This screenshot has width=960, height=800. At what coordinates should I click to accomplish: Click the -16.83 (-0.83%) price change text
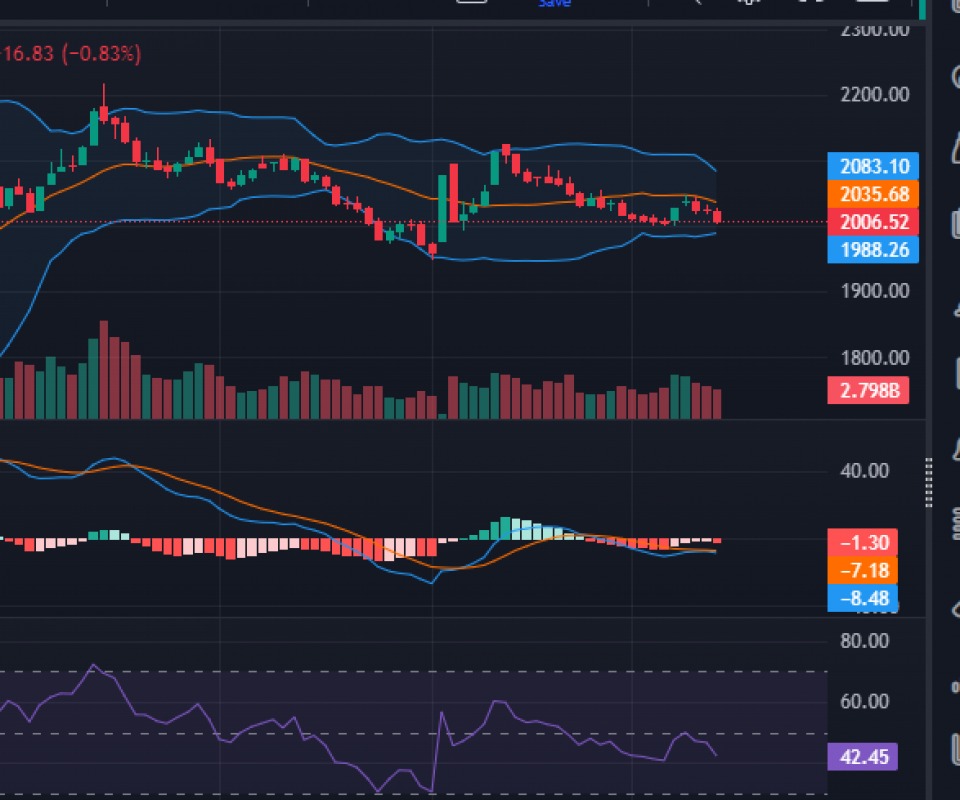(70, 54)
